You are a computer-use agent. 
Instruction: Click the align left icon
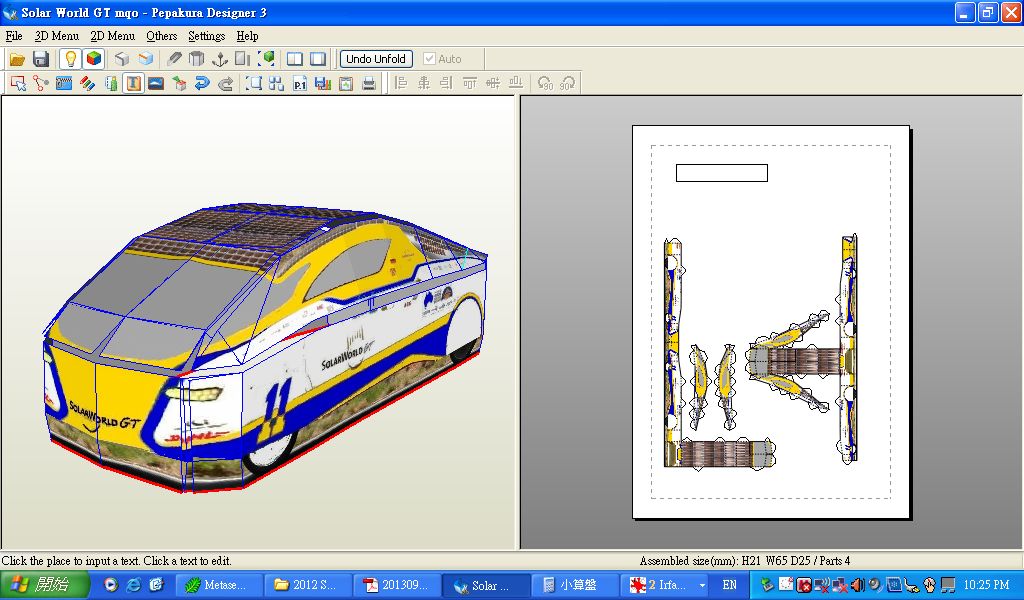pyautogui.click(x=401, y=84)
